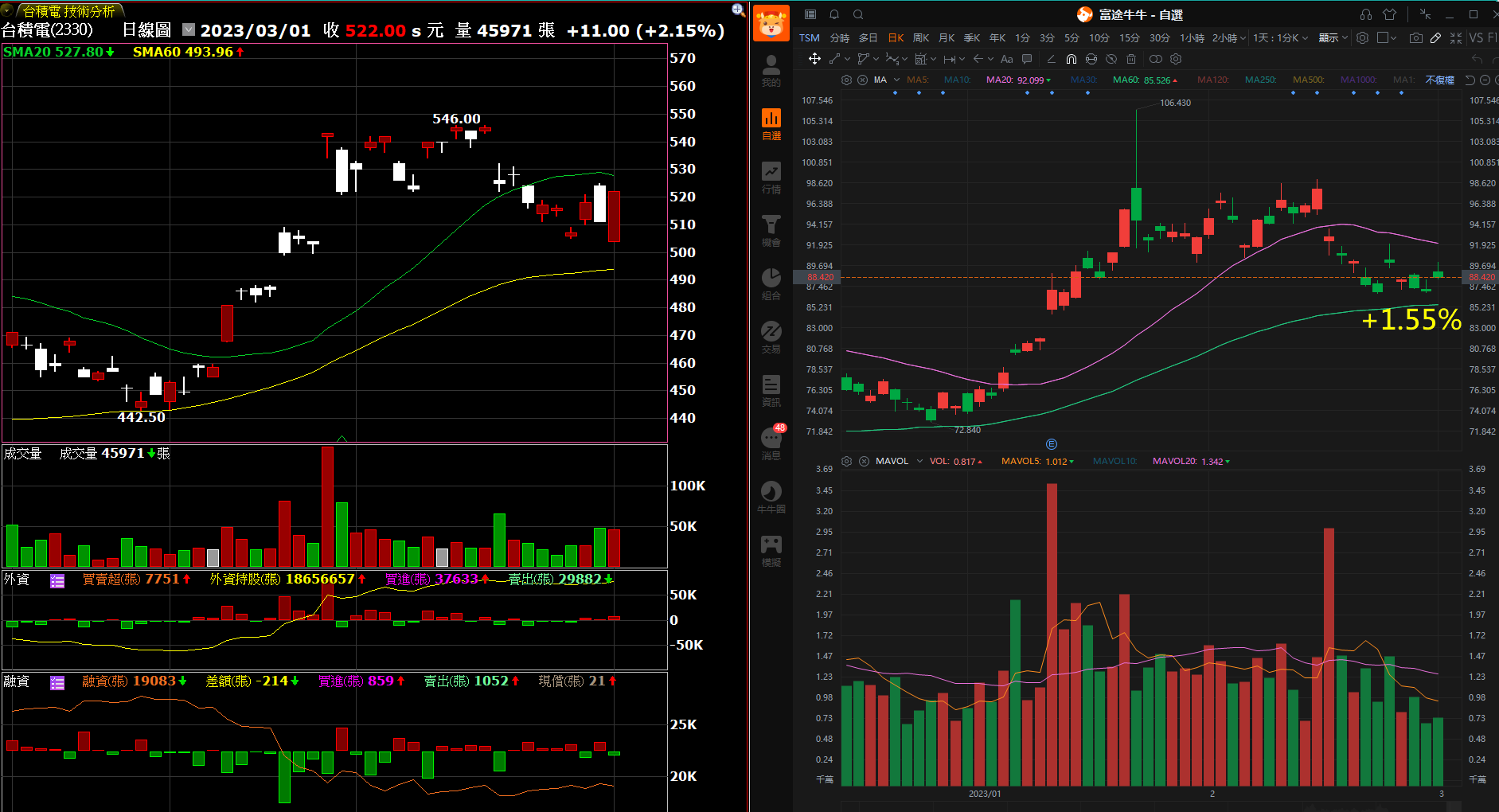The width and height of the screenshot is (1499, 812).
Task: Open the 交易 trading section icon
Action: pos(771,337)
